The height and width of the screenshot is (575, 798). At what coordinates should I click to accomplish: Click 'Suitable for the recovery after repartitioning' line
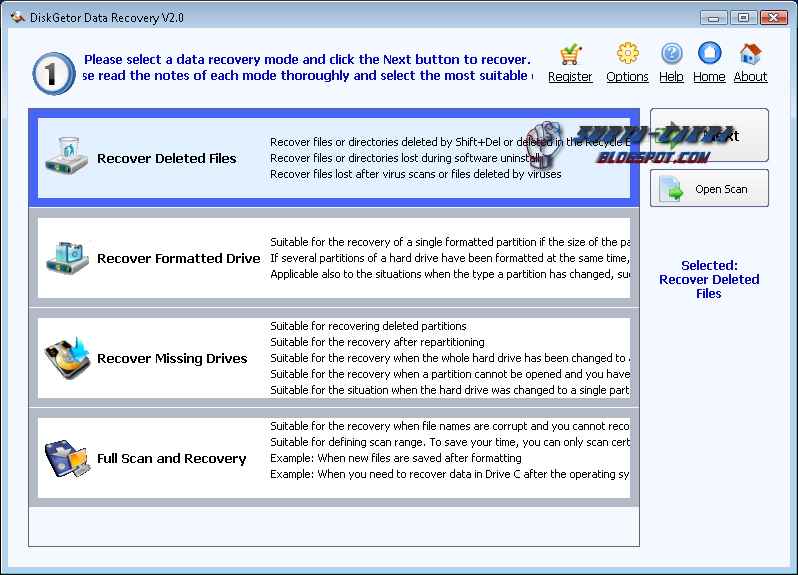coord(377,342)
